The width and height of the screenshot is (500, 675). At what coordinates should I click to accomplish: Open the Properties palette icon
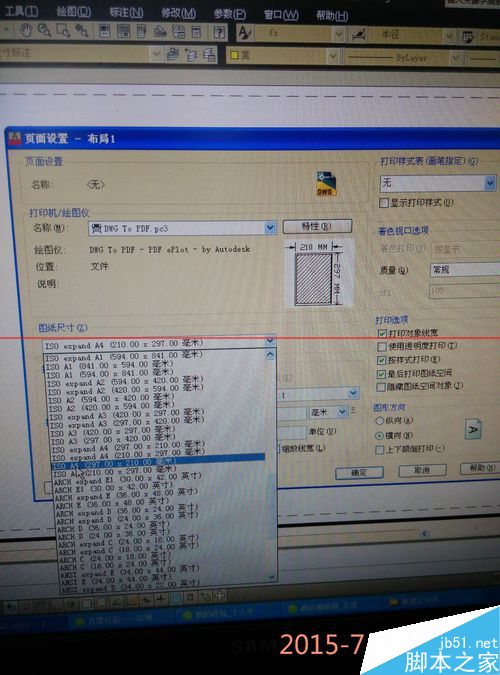pyautogui.click(x=104, y=31)
